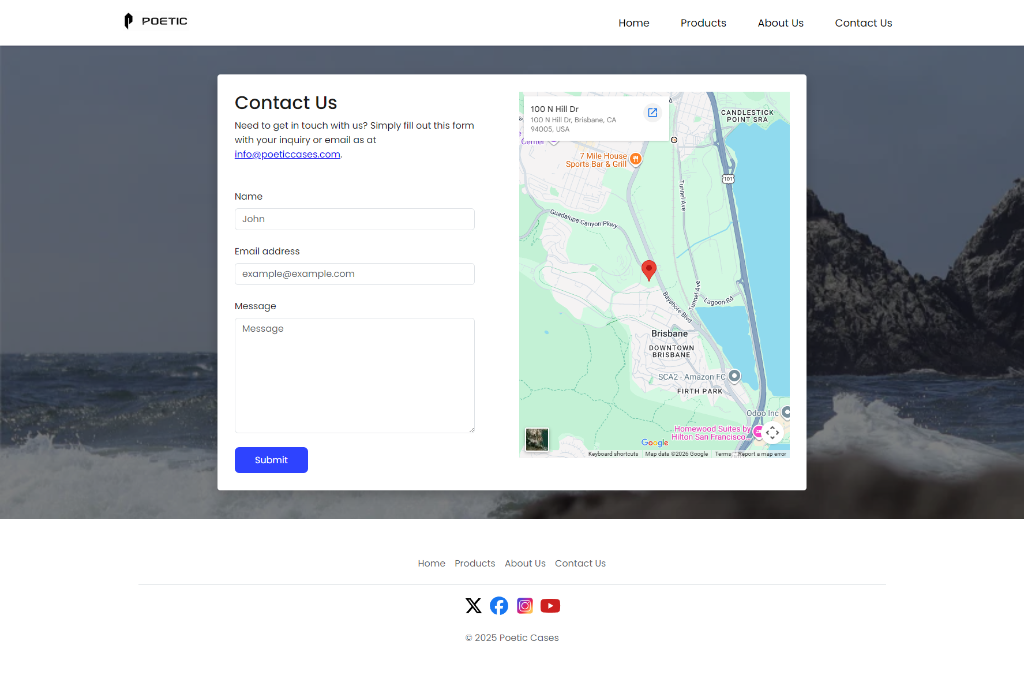
Task: Open the X (Twitter) social icon
Action: pyautogui.click(x=473, y=606)
